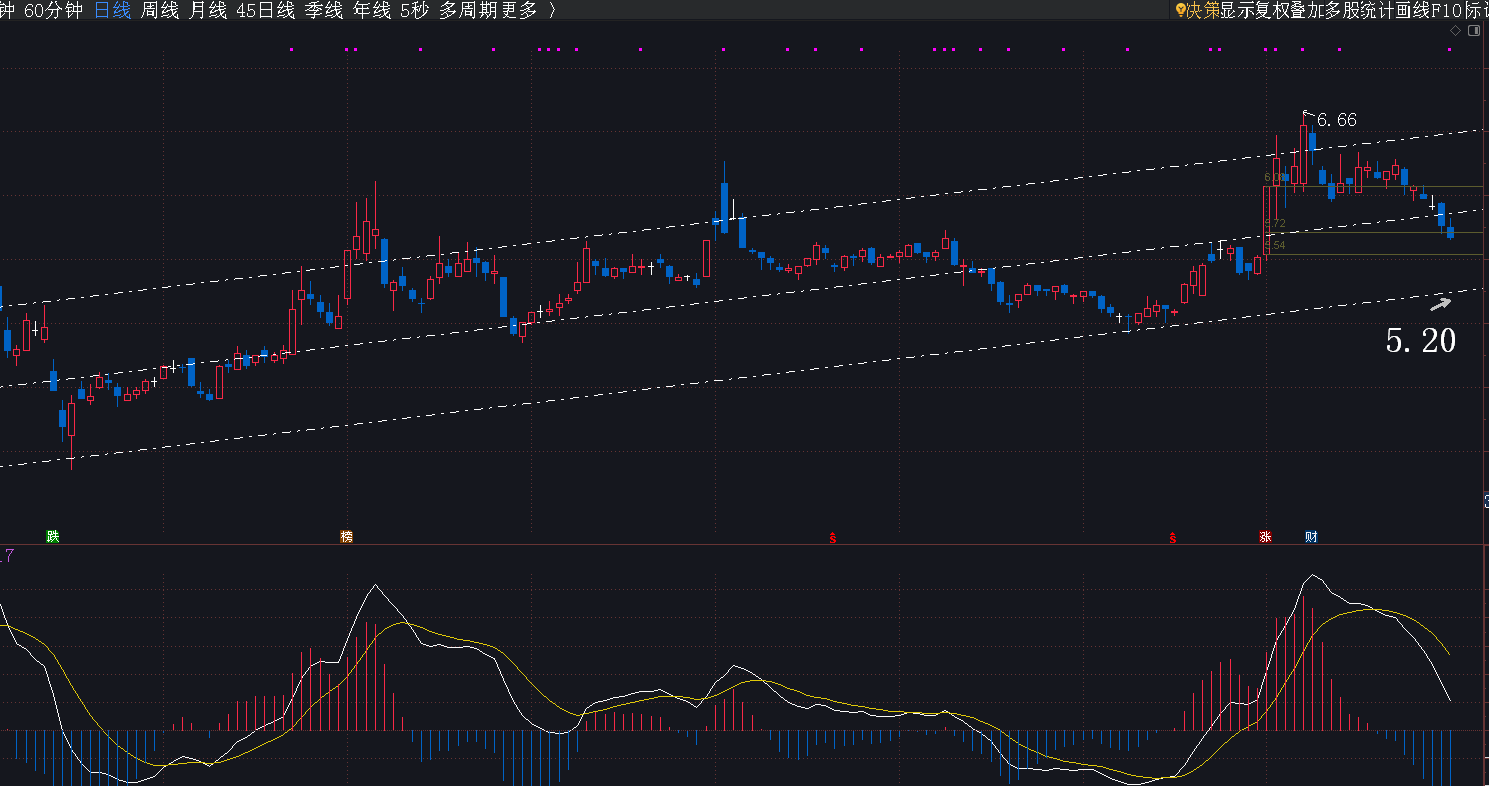Click the 决策 lightbulb icon
Screen dimensions: 1489x786
pyautogui.click(x=1180, y=10)
